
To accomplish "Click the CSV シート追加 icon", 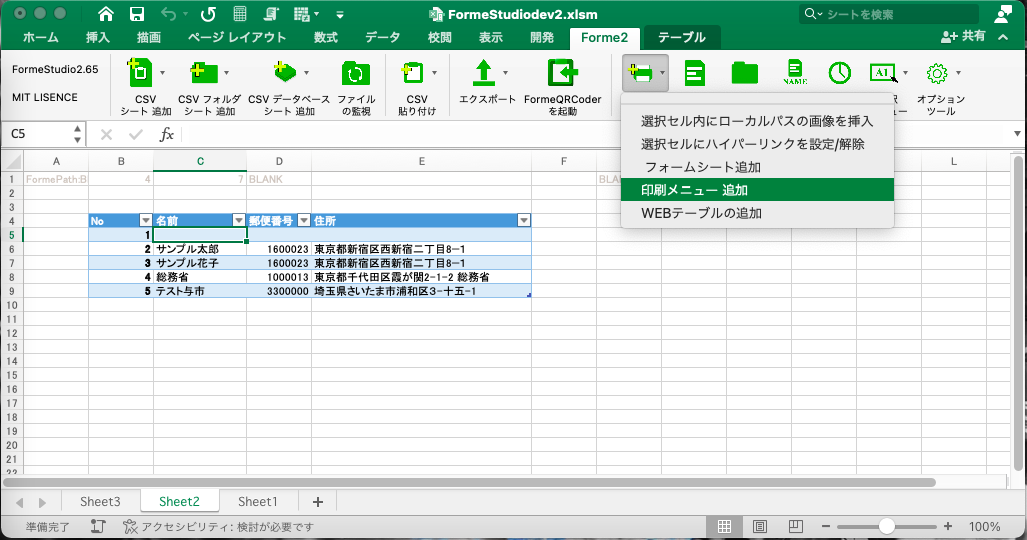I will 140,74.
